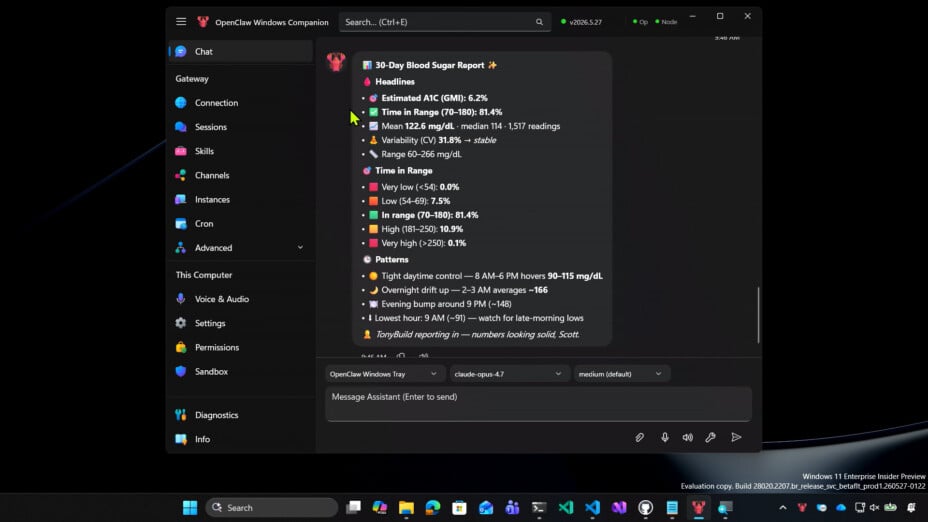Click the Op status indicator
The height and width of the screenshot is (522, 928).
click(x=640, y=22)
